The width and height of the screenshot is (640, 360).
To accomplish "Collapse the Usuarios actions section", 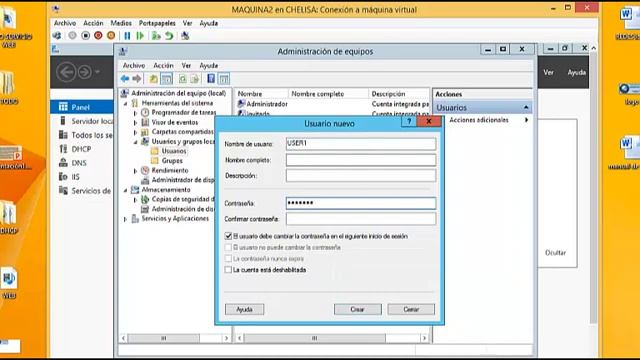I will point(526,107).
